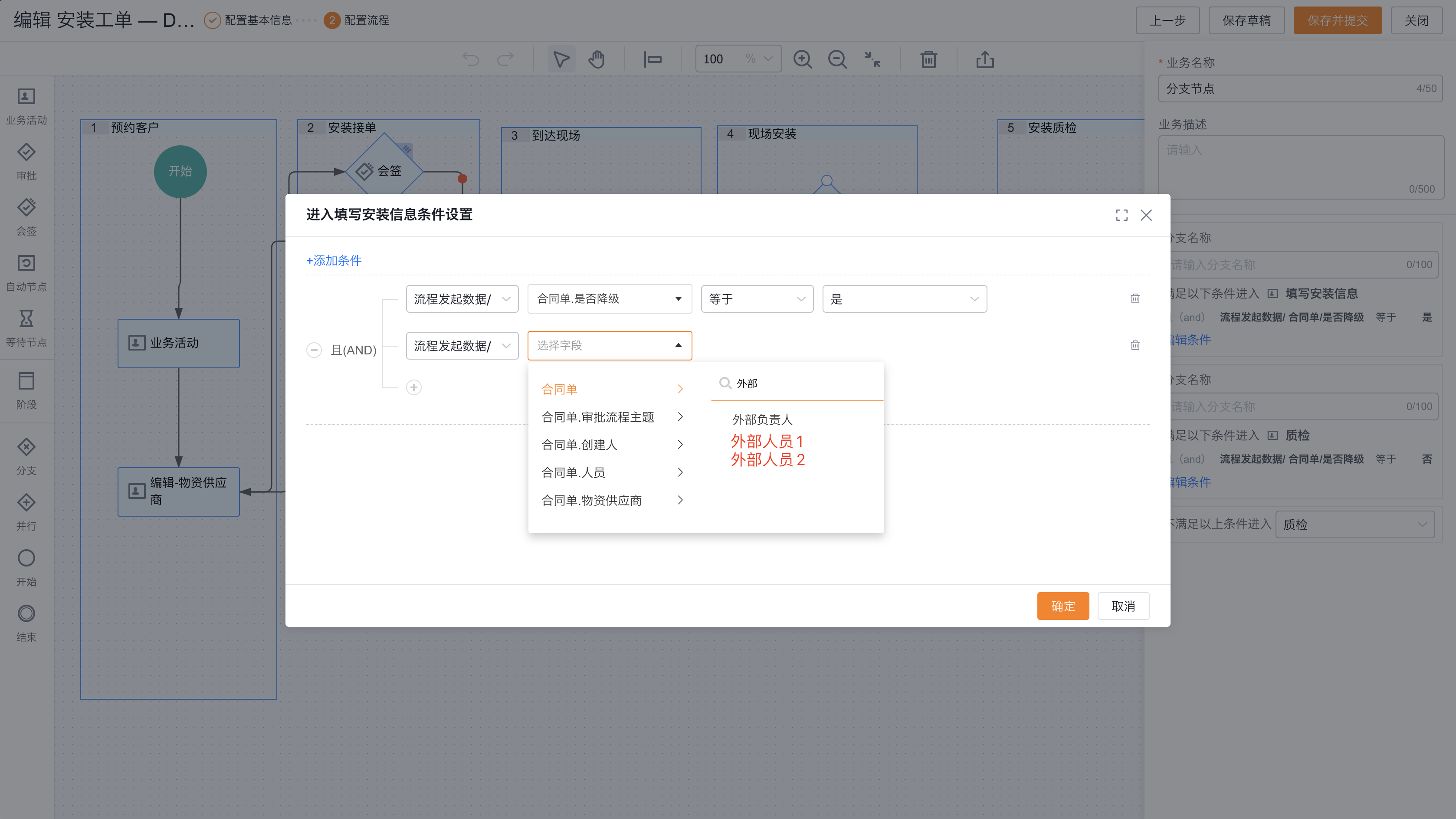Select the 会签 node tool
The image size is (1456, 819).
(x=26, y=216)
